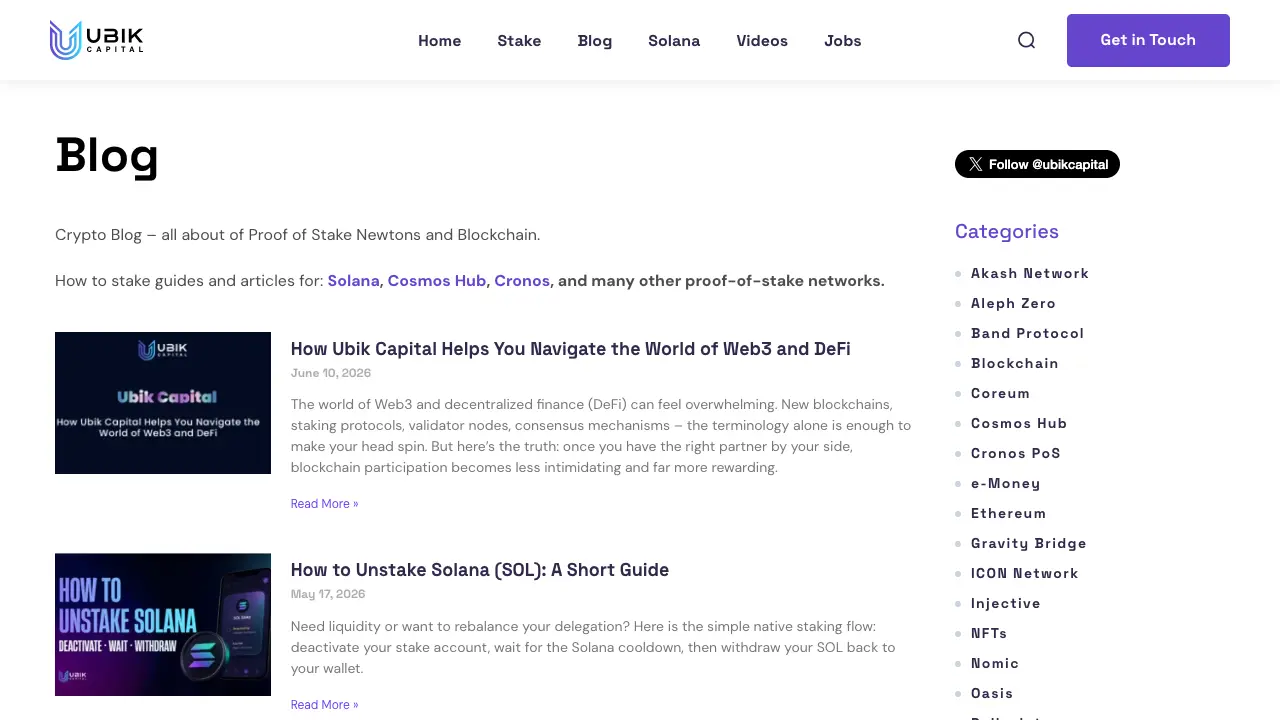The image size is (1280, 720).
Task: Select the e-Money category
Action: pos(1006,483)
